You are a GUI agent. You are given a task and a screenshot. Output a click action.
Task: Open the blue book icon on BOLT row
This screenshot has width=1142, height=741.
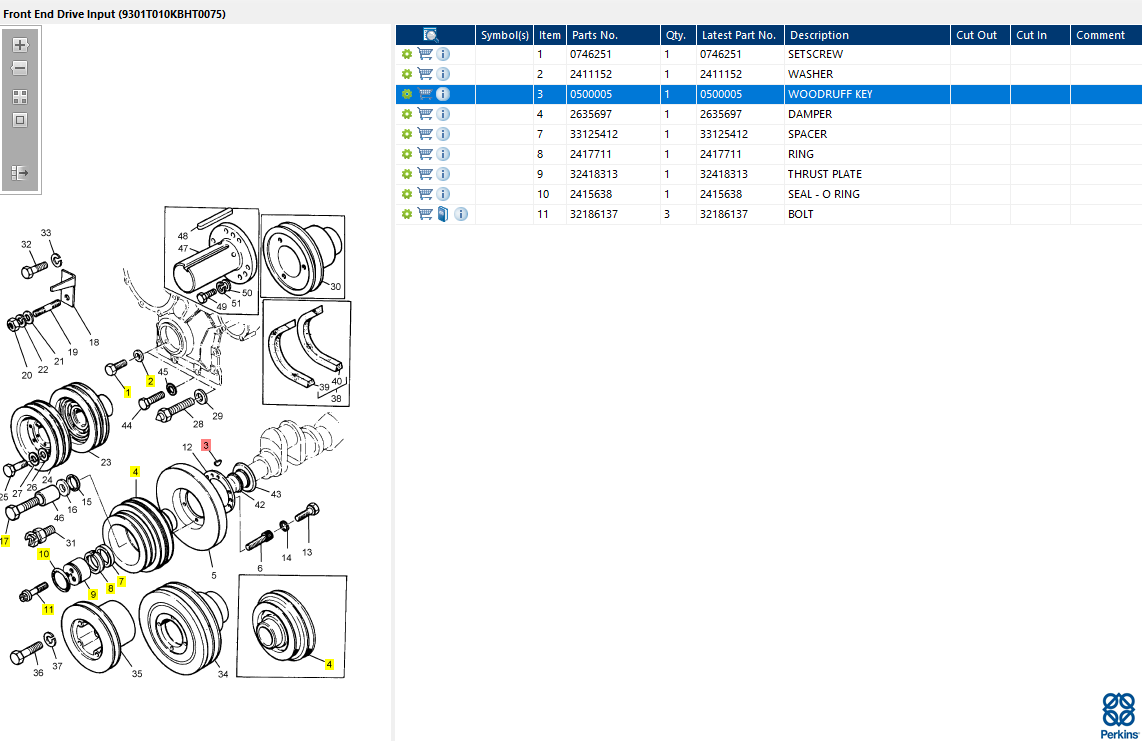click(x=443, y=214)
